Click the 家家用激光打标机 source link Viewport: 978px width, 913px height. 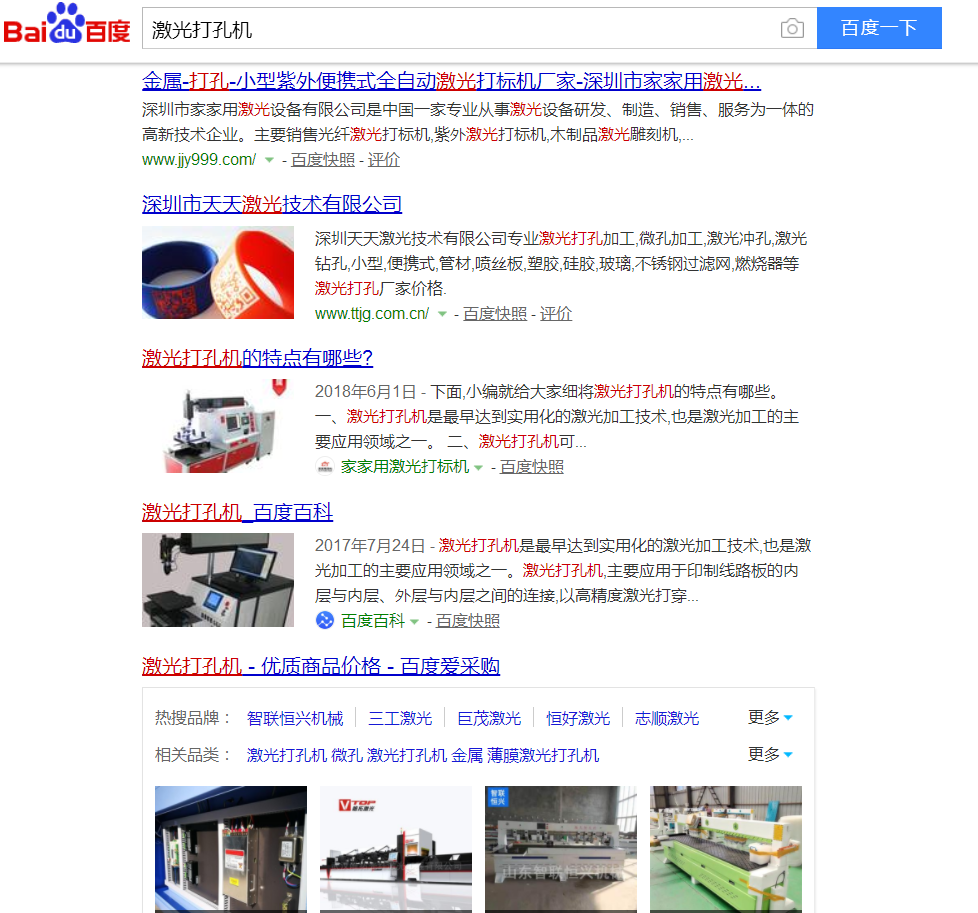point(405,466)
